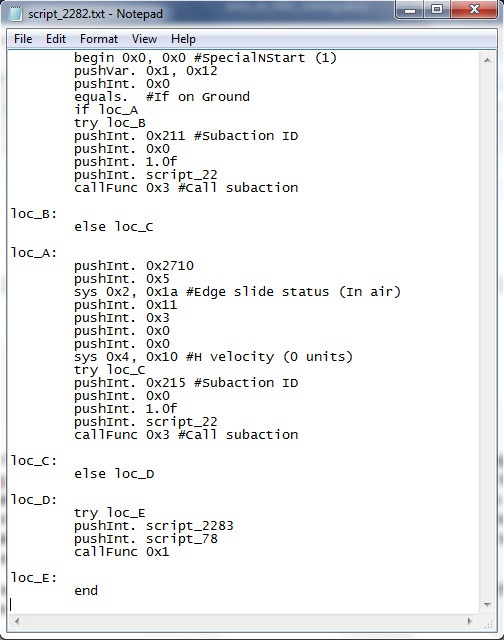504x640 pixels.
Task: Open the Edit menu
Action: pyautogui.click(x=56, y=39)
